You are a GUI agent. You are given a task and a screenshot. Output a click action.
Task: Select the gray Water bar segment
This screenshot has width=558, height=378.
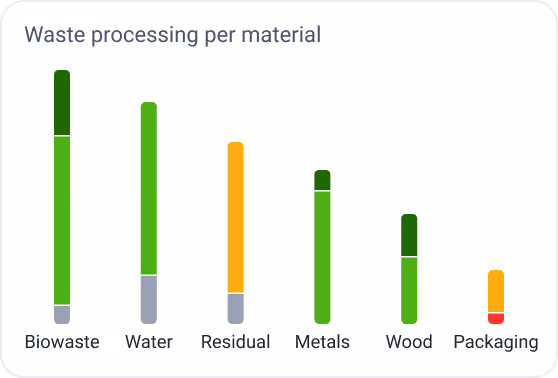(x=149, y=300)
